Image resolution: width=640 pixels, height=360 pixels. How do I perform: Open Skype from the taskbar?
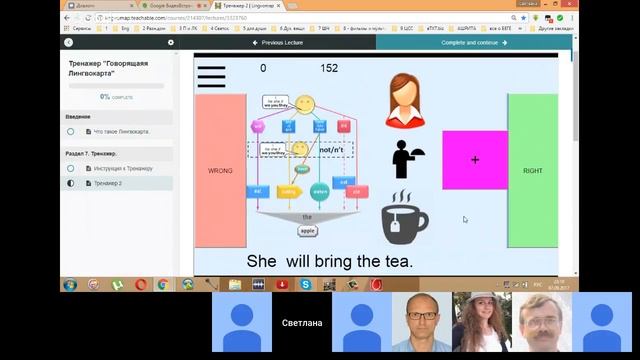click(305, 284)
